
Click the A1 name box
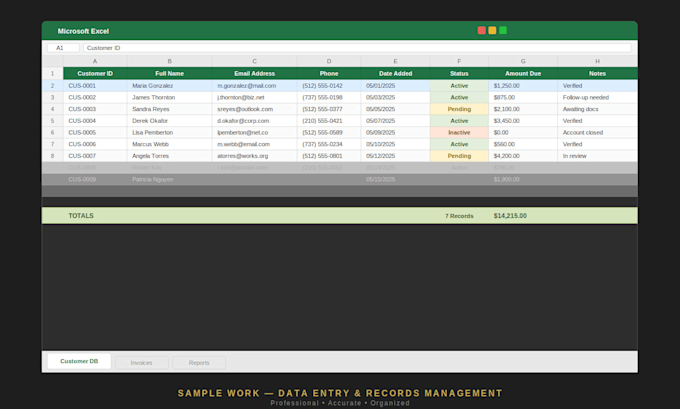tap(63, 48)
